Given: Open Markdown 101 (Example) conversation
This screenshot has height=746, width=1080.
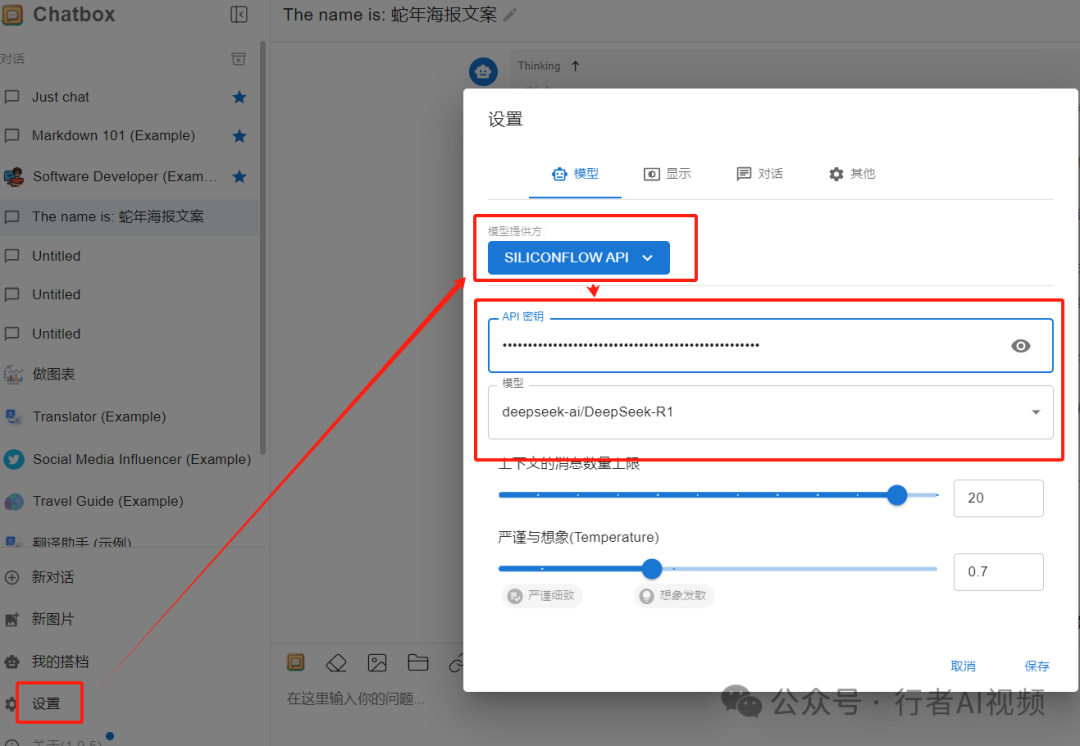Looking at the screenshot, I should (x=129, y=136).
